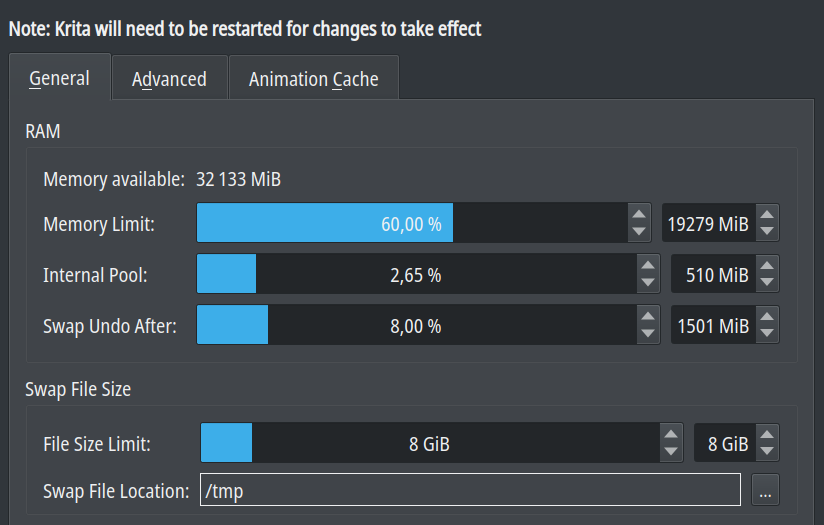Screen dimensions: 824x525
Task: Decrease Swap Undo After MiB down arrow
Action: click(767, 334)
